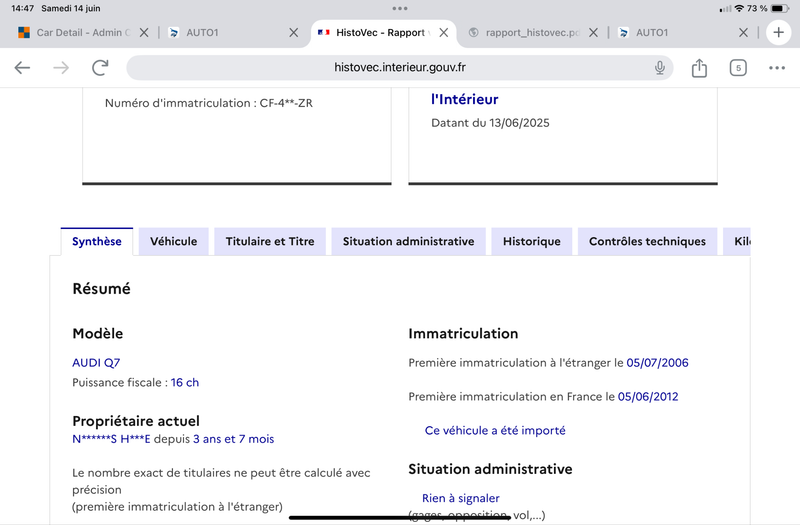This screenshot has width=800, height=525.
Task: Switch to the last AUTO1 browser tab
Action: click(652, 33)
